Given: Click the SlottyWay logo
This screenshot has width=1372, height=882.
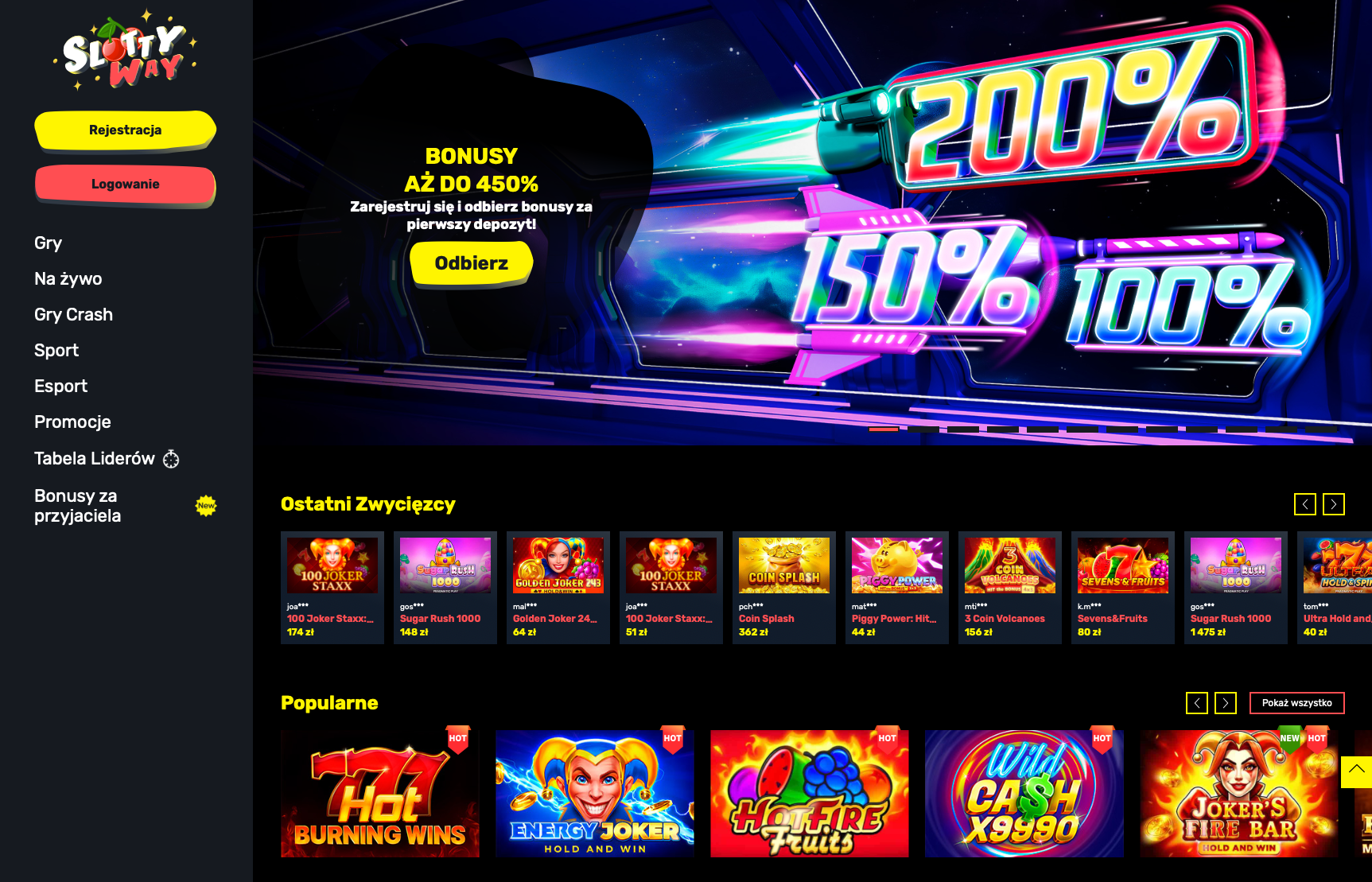Looking at the screenshot, I should (x=126, y=49).
